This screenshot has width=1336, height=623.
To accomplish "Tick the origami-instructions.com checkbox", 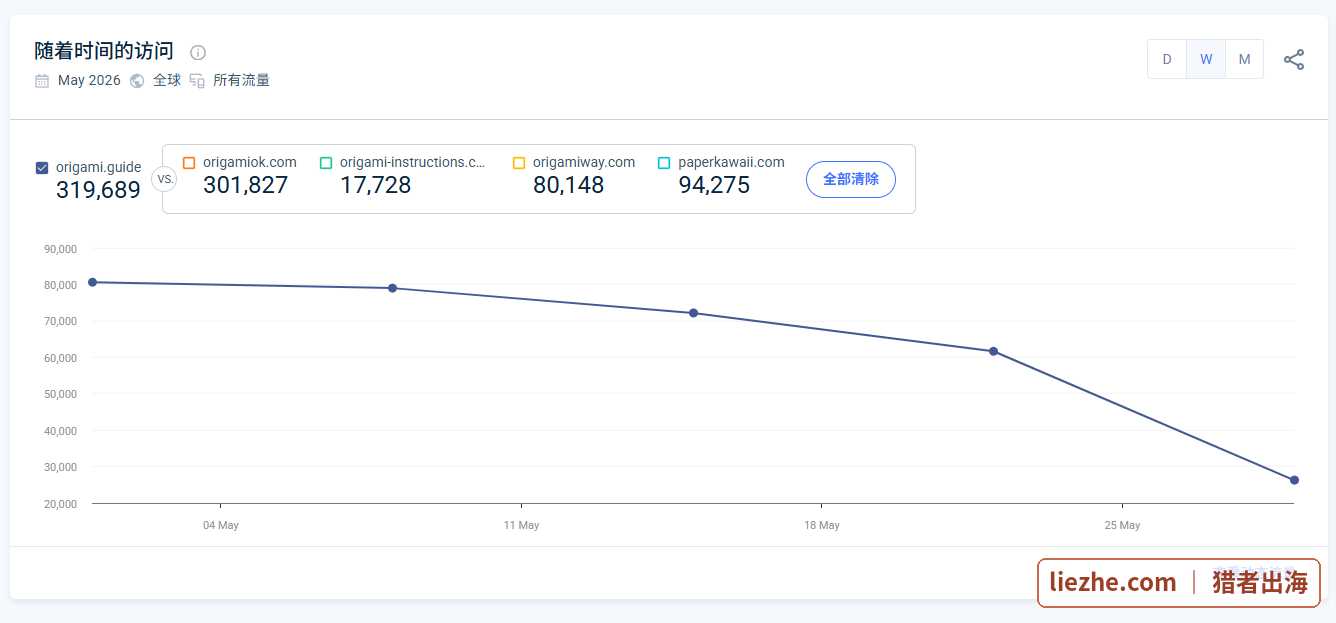I will click(x=326, y=163).
